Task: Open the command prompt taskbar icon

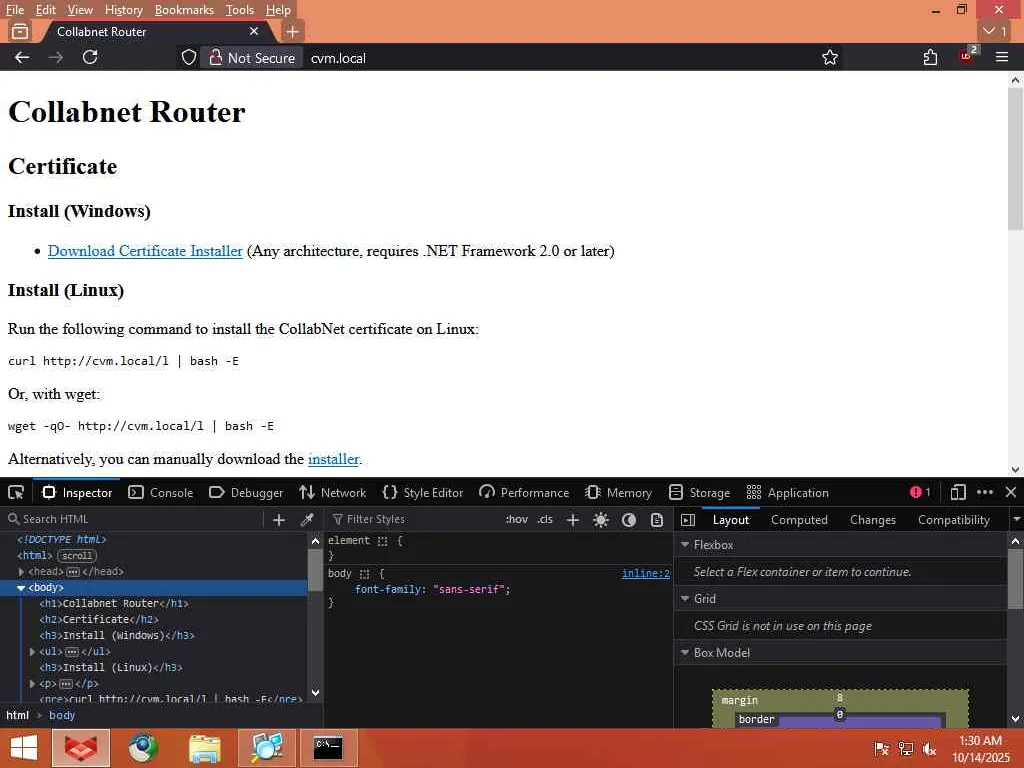Action: click(x=328, y=748)
